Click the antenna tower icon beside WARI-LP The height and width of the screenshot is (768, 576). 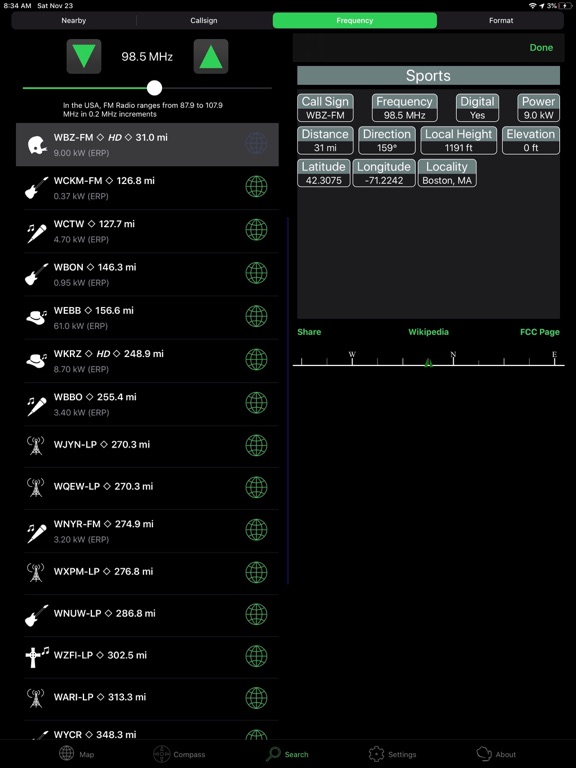pyautogui.click(x=35, y=698)
